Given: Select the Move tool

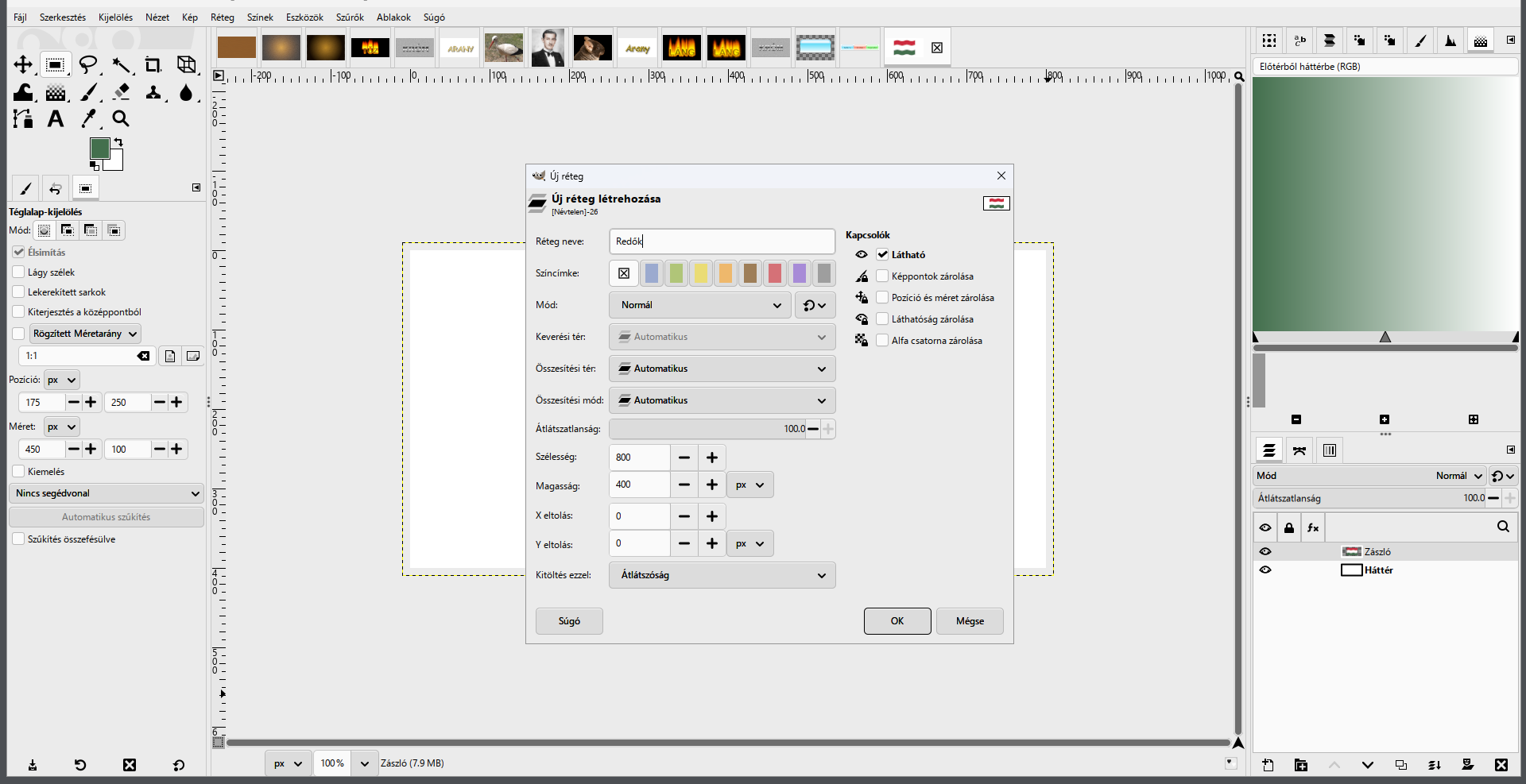Looking at the screenshot, I should [x=23, y=64].
